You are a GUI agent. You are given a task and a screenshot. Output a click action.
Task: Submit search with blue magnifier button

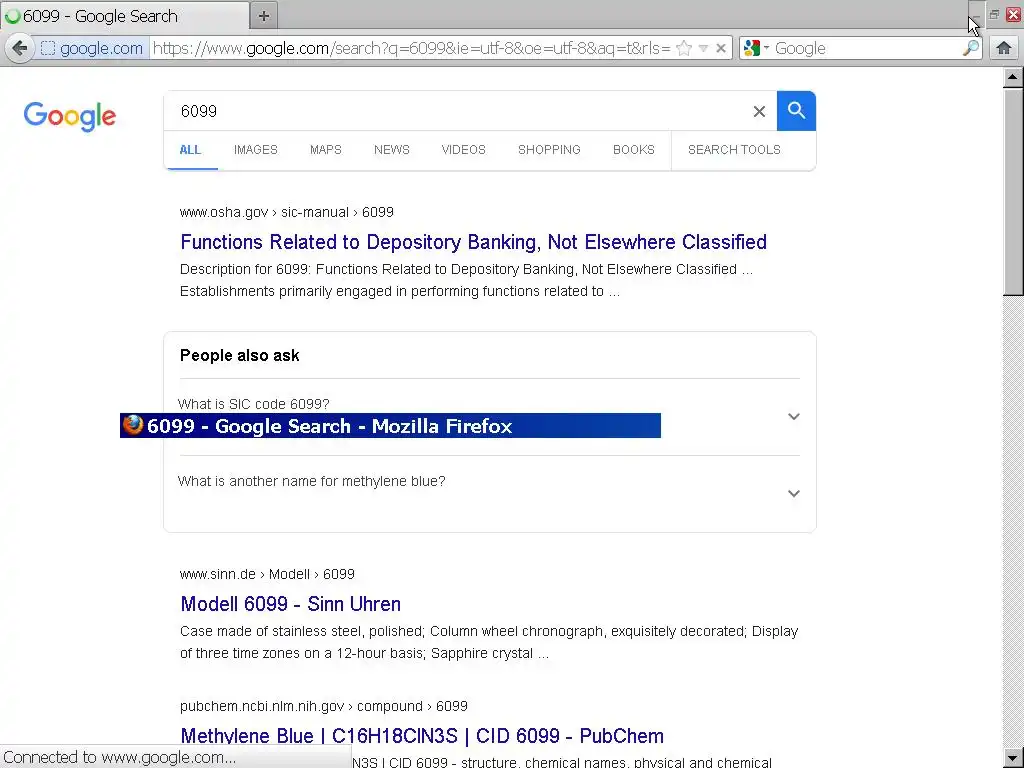click(x=796, y=111)
